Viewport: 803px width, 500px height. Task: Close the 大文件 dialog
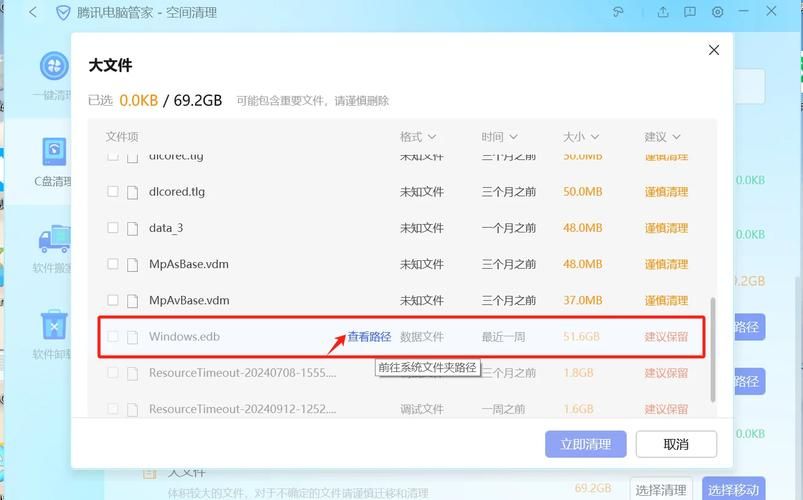(x=714, y=50)
